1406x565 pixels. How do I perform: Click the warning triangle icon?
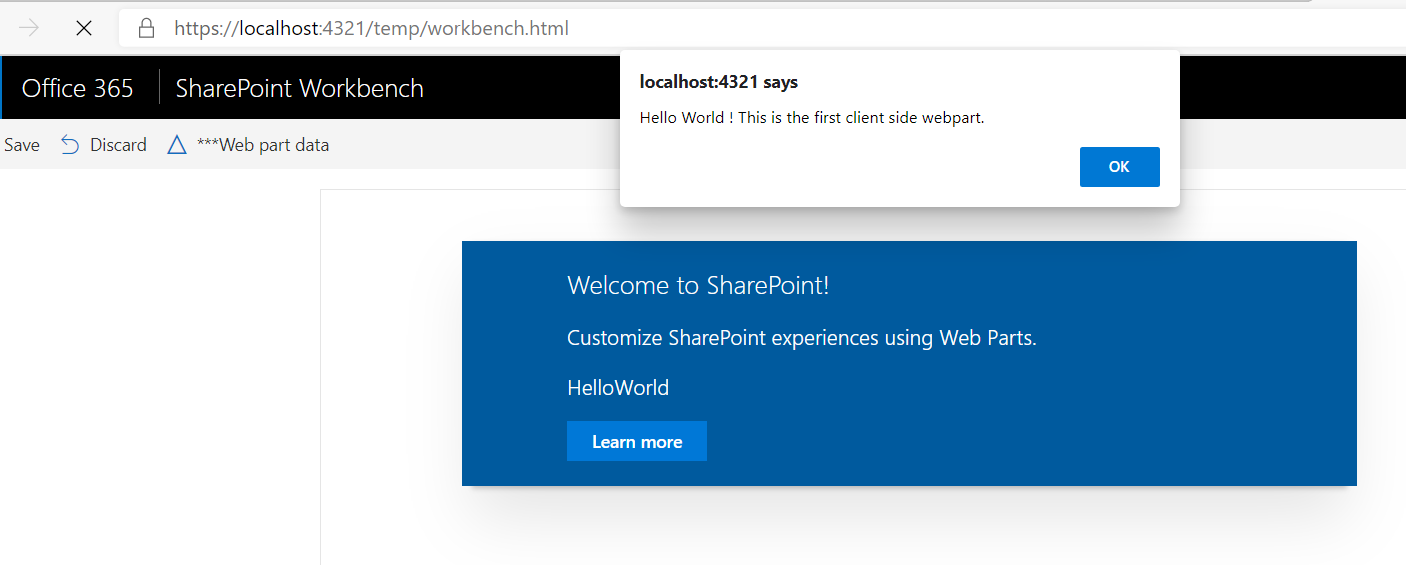tap(177, 145)
